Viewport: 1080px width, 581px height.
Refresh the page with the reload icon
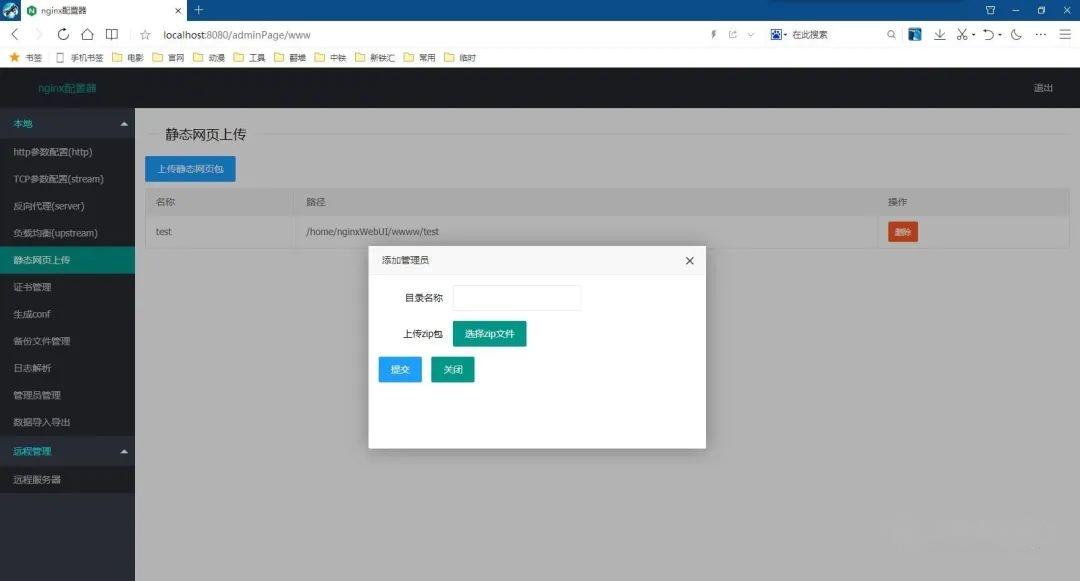62,34
